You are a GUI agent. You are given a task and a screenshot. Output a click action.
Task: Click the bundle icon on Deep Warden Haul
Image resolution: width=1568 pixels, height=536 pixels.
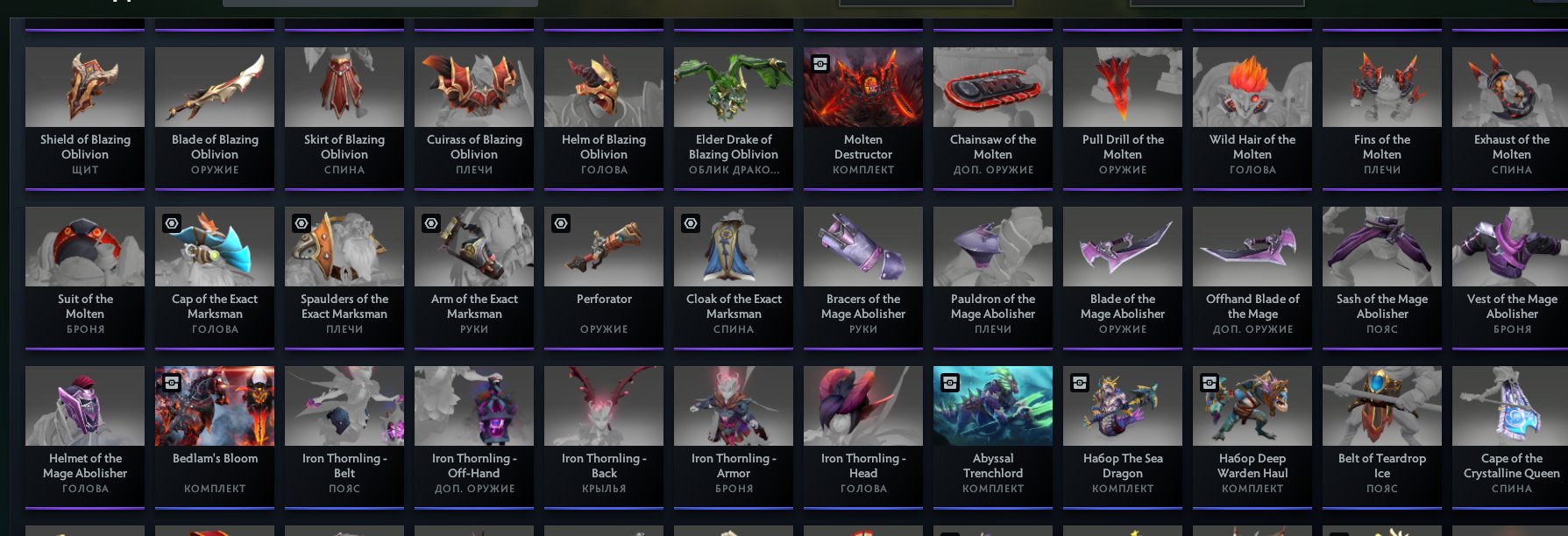tap(1210, 383)
